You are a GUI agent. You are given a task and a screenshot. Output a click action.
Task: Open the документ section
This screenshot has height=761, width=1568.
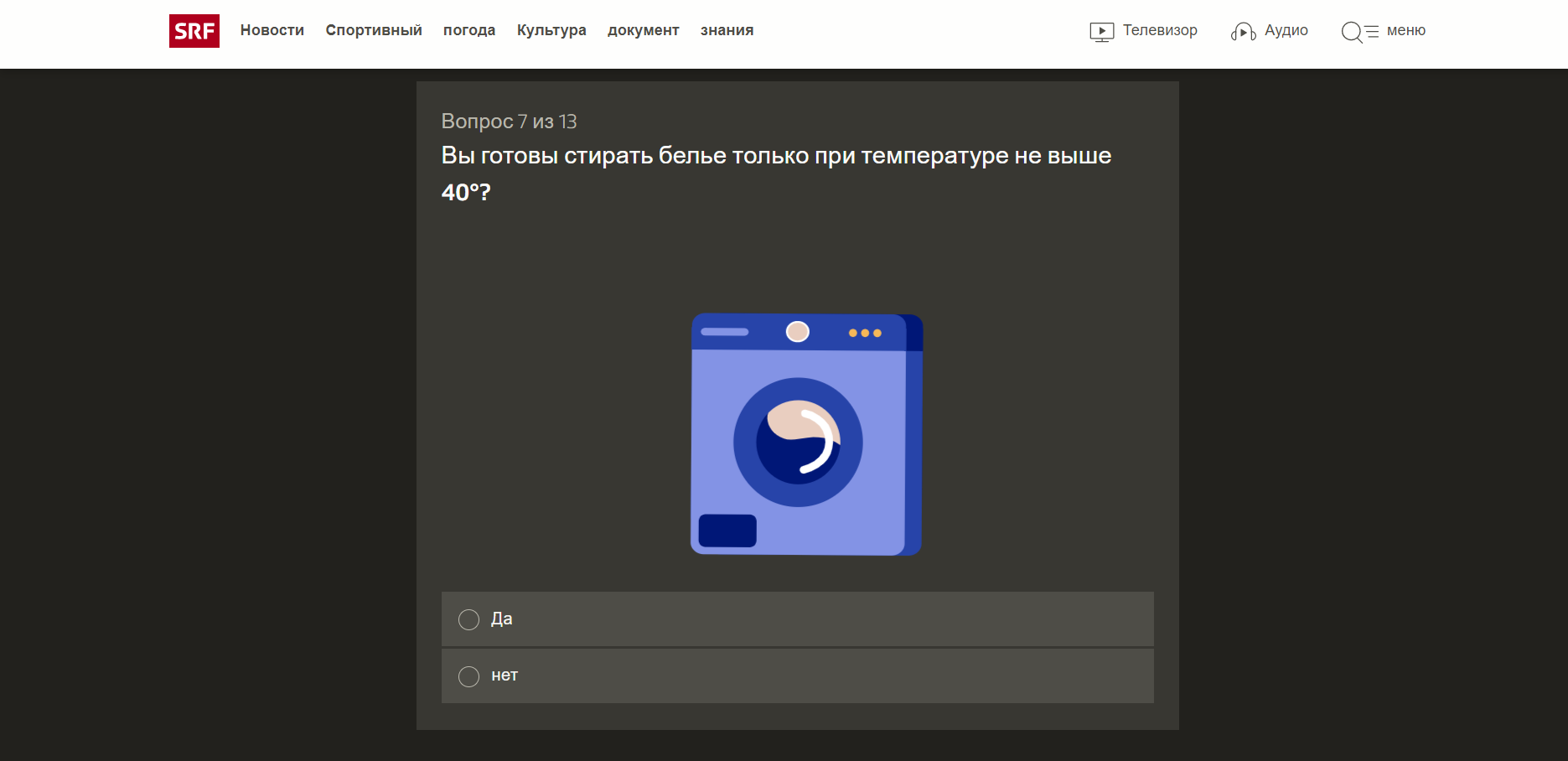[x=643, y=30]
